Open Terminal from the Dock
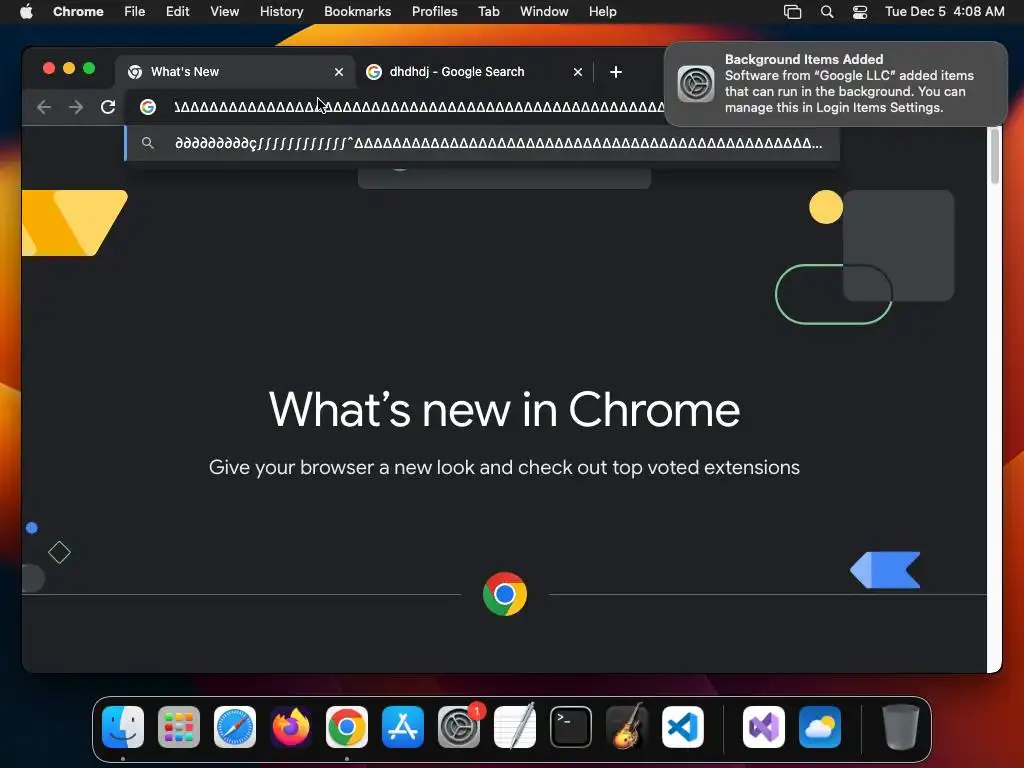This screenshot has height=768, width=1024. [571, 727]
